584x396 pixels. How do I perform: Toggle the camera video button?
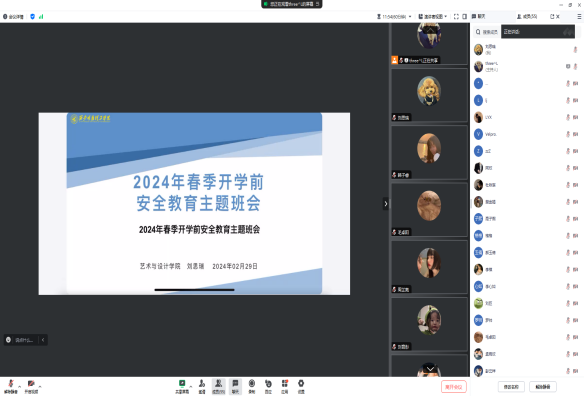(x=31, y=386)
